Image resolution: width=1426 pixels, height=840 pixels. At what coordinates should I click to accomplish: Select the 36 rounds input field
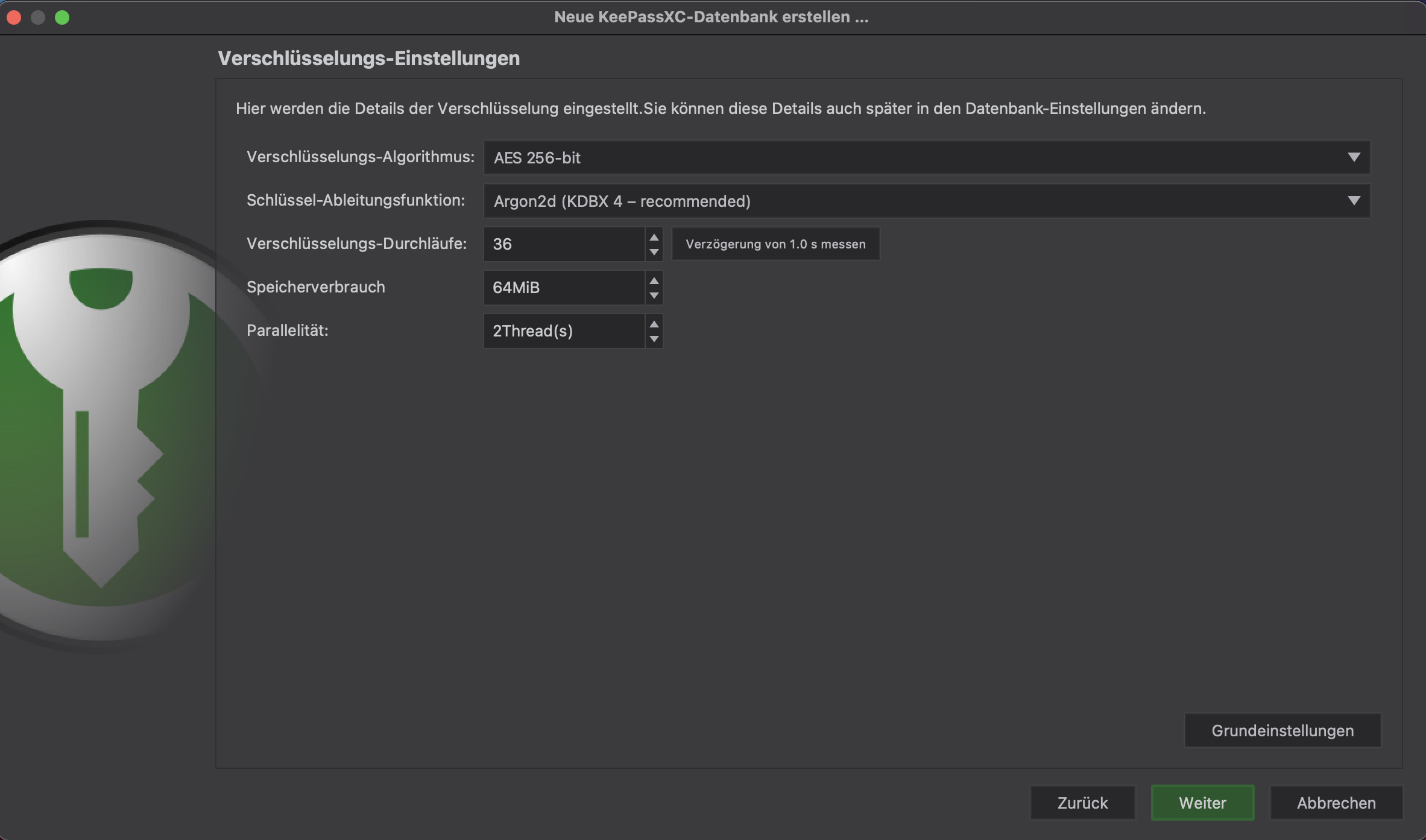pos(561,244)
